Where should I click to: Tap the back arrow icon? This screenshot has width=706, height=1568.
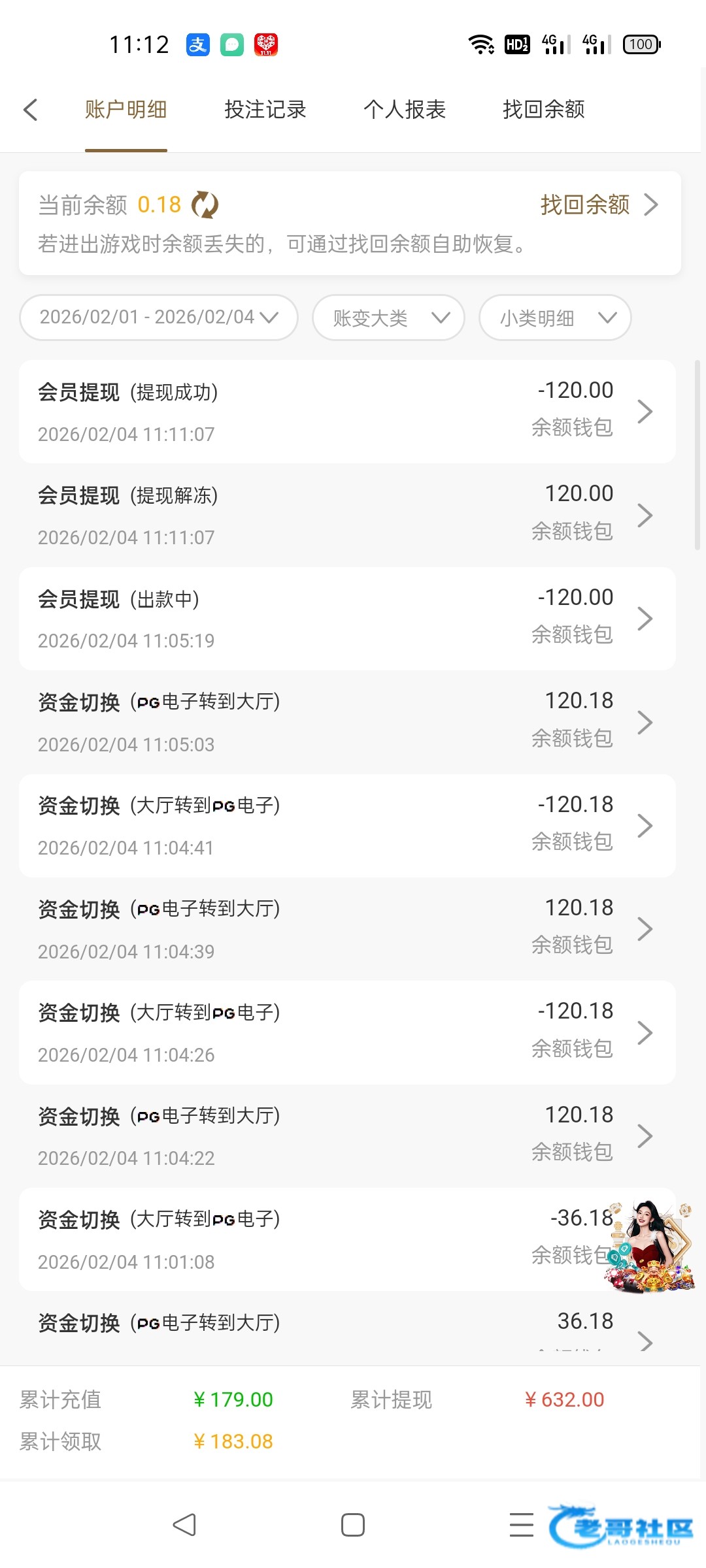click(x=31, y=110)
